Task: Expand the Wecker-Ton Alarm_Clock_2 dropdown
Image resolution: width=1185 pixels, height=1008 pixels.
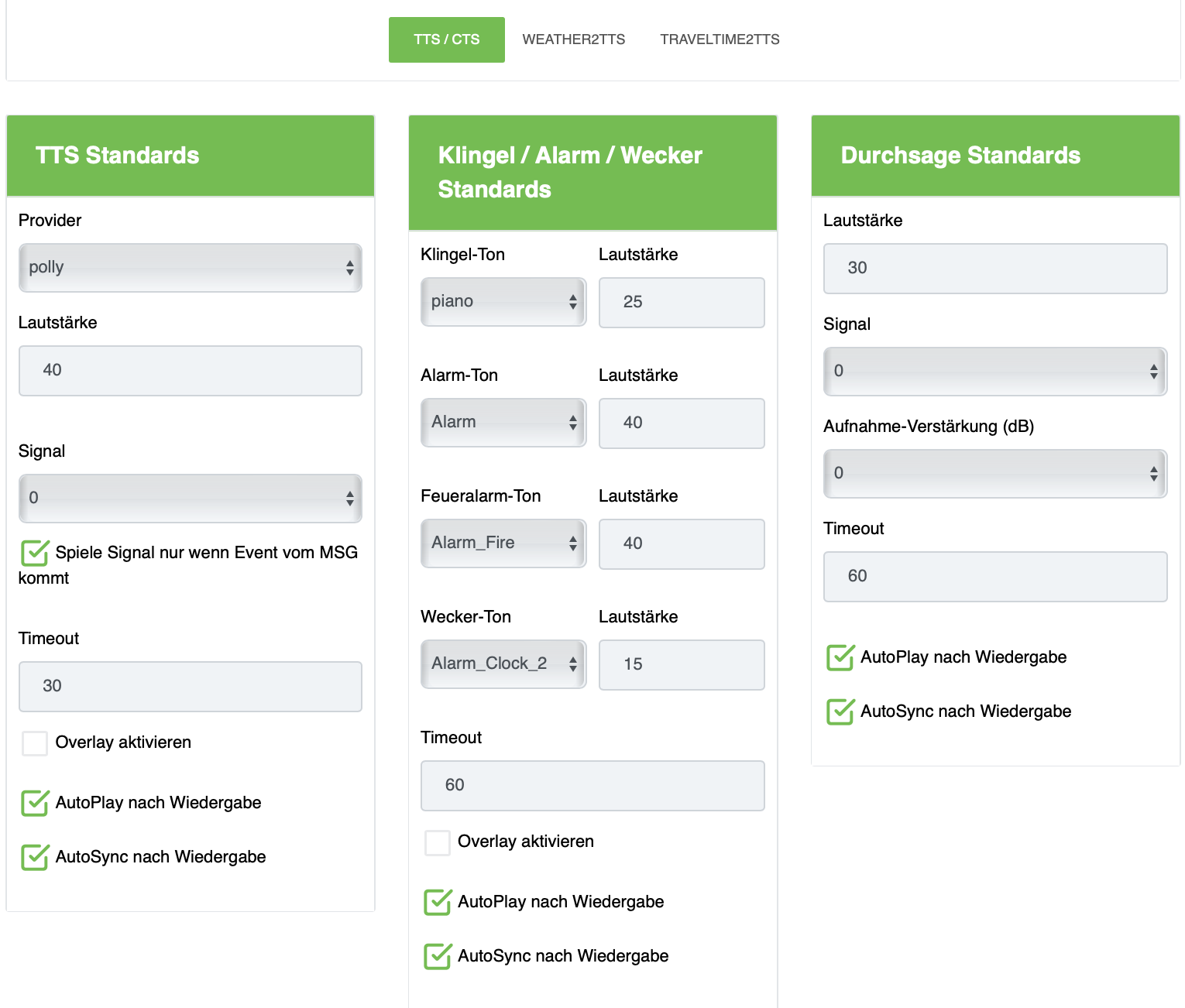Action: pos(503,664)
